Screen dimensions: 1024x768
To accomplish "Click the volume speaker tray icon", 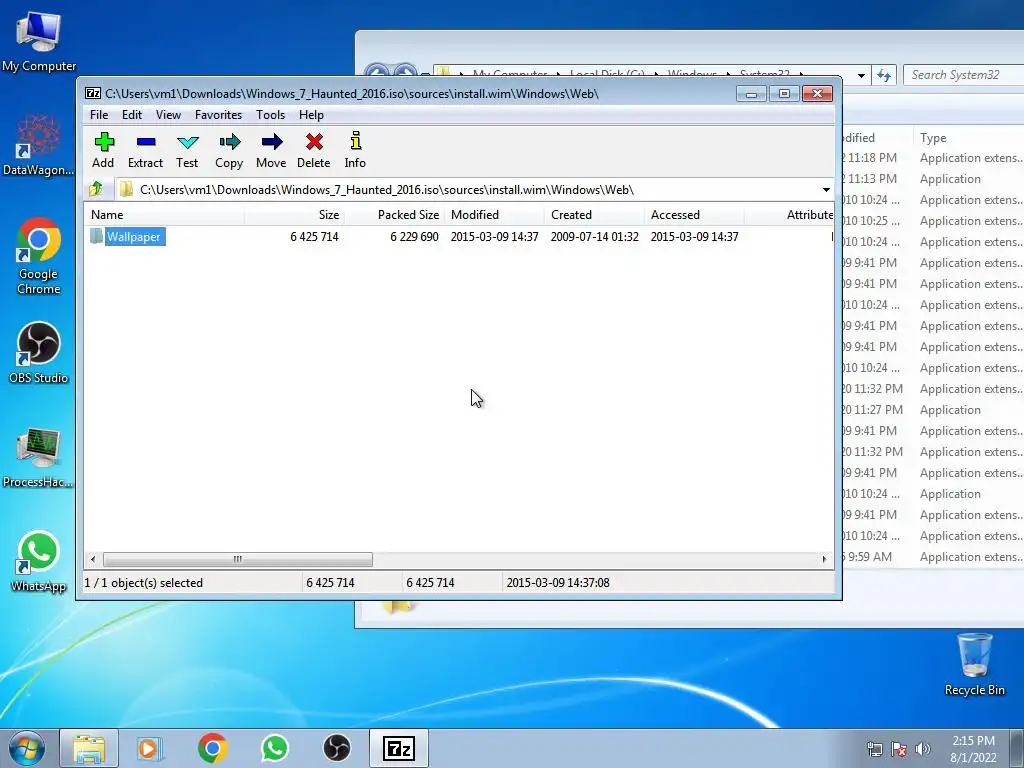I will pyautogui.click(x=922, y=749).
